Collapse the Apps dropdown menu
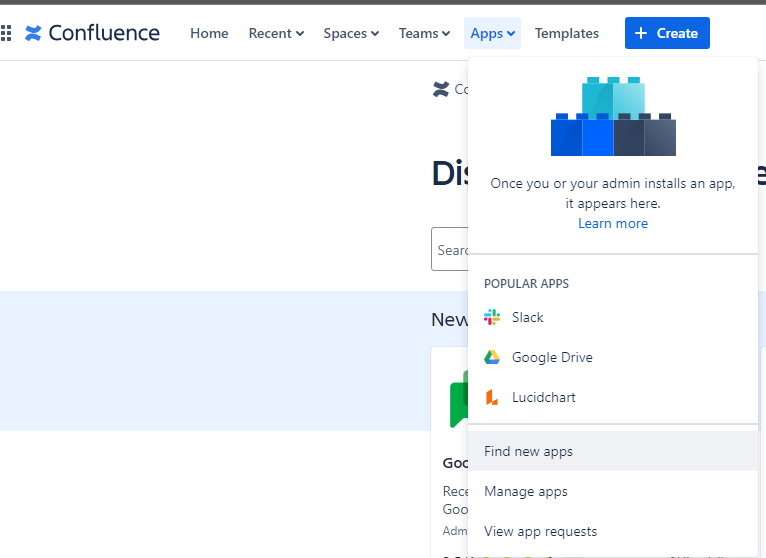Screen dimensions: 766x558 pyautogui.click(x=492, y=33)
